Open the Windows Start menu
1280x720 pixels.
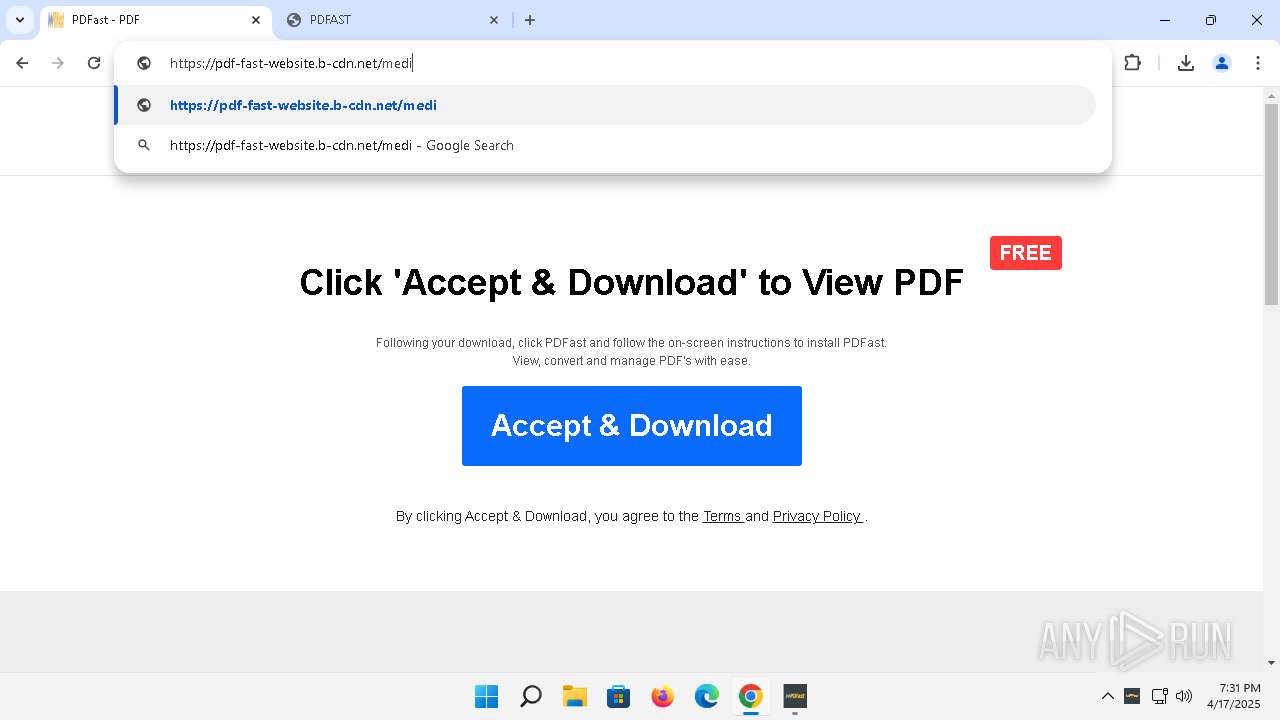tap(487, 696)
